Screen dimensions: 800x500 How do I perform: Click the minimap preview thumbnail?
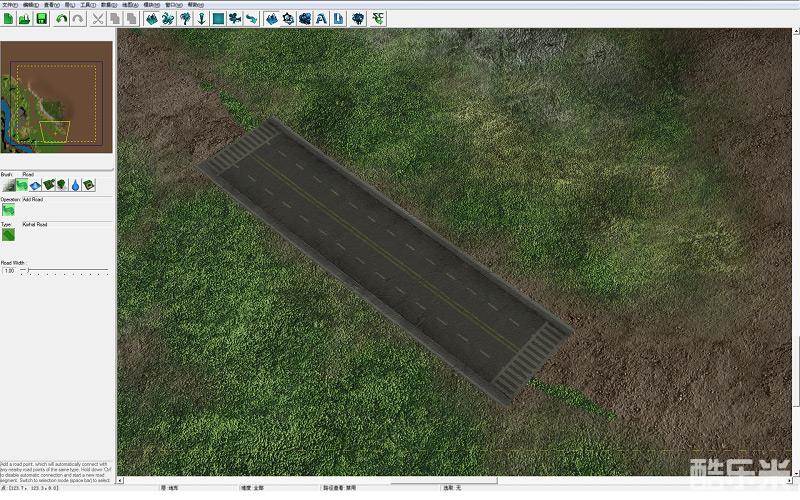[x=58, y=94]
